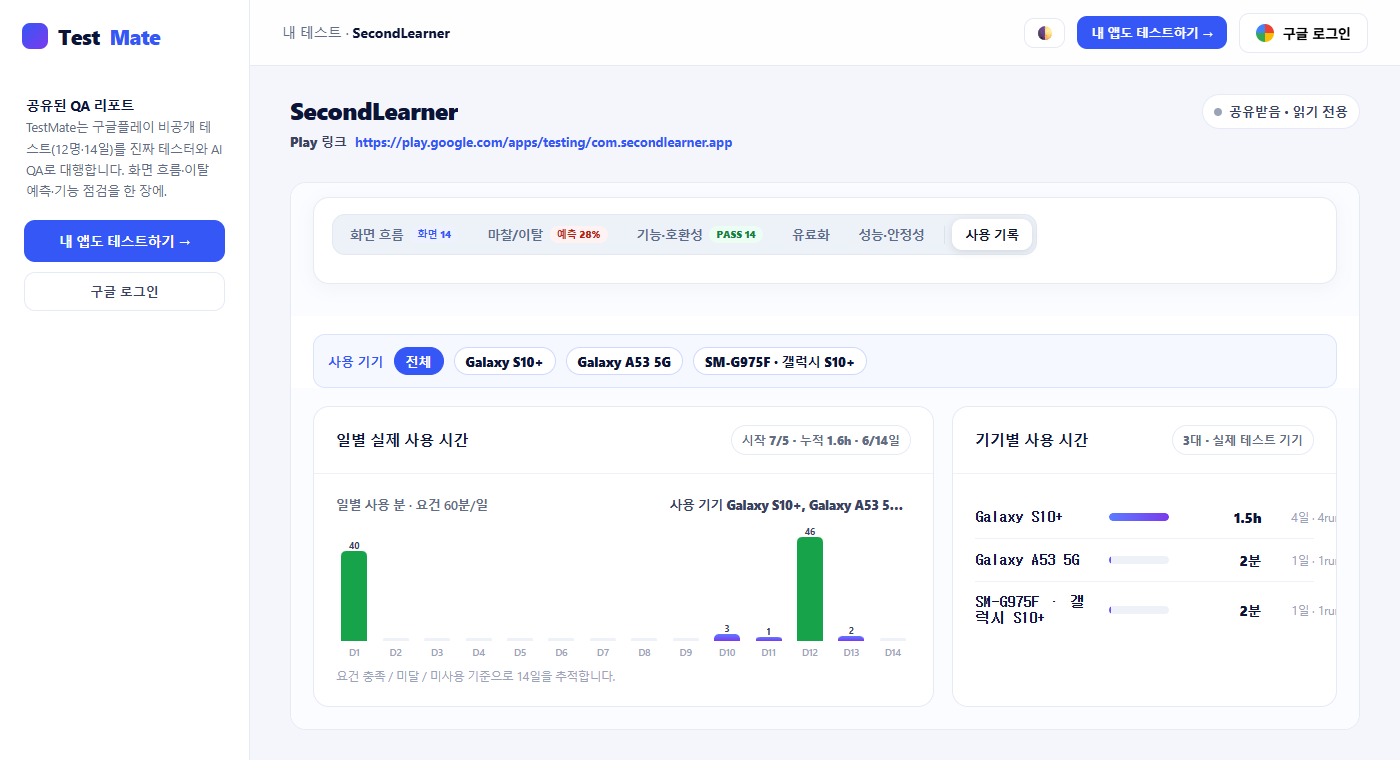Image resolution: width=1400 pixels, height=760 pixels.
Task: Open the Play testing link URL
Action: coord(543,143)
